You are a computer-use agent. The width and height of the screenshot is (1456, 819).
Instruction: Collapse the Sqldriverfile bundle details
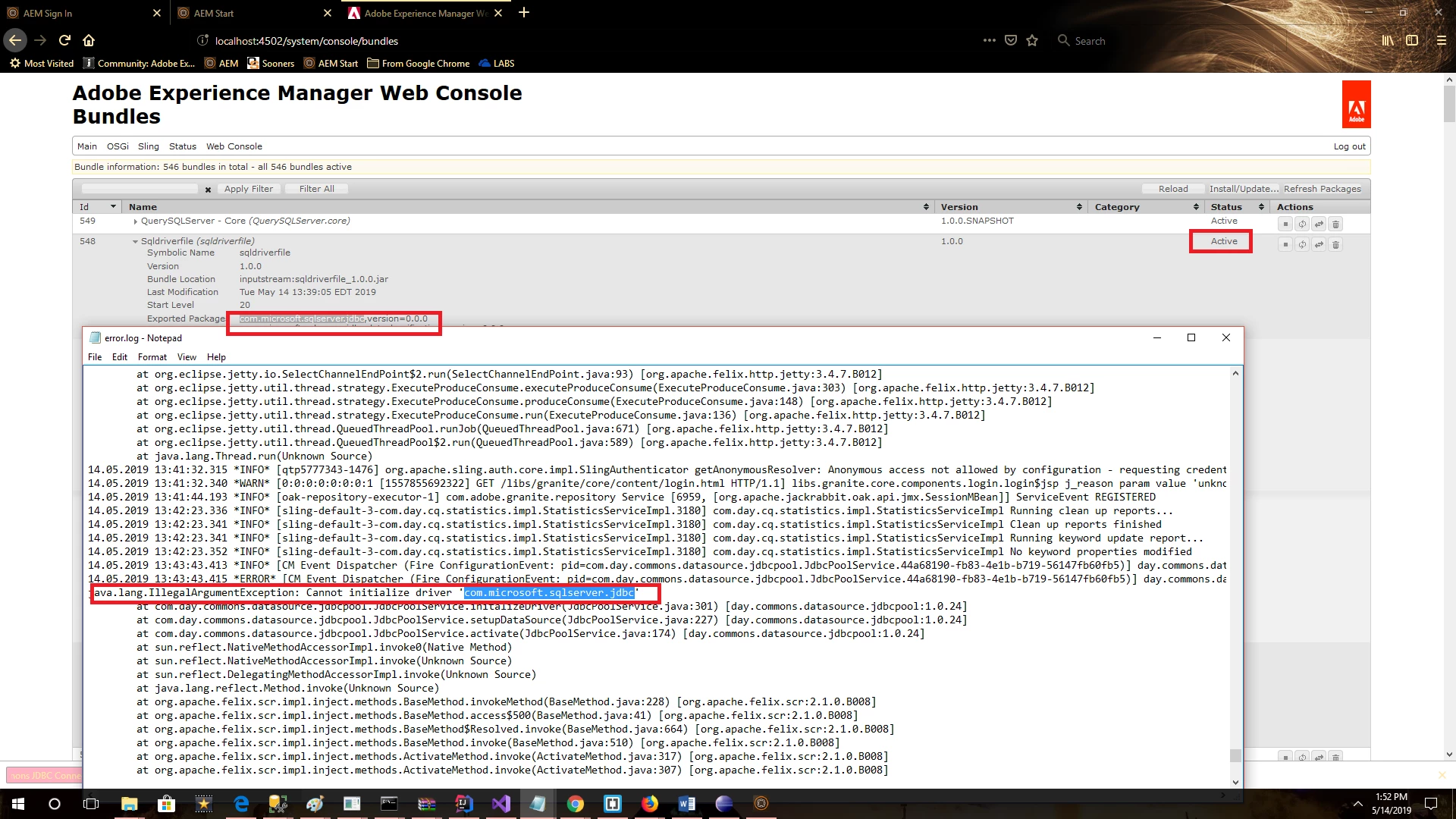[135, 242]
